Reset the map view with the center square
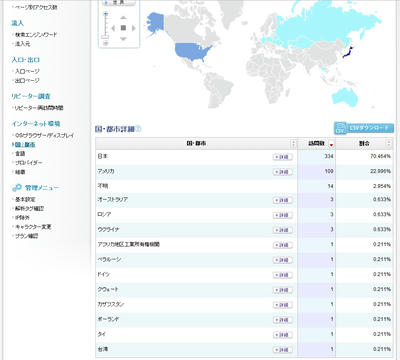400x360 pixels. pyautogui.click(x=123, y=28)
